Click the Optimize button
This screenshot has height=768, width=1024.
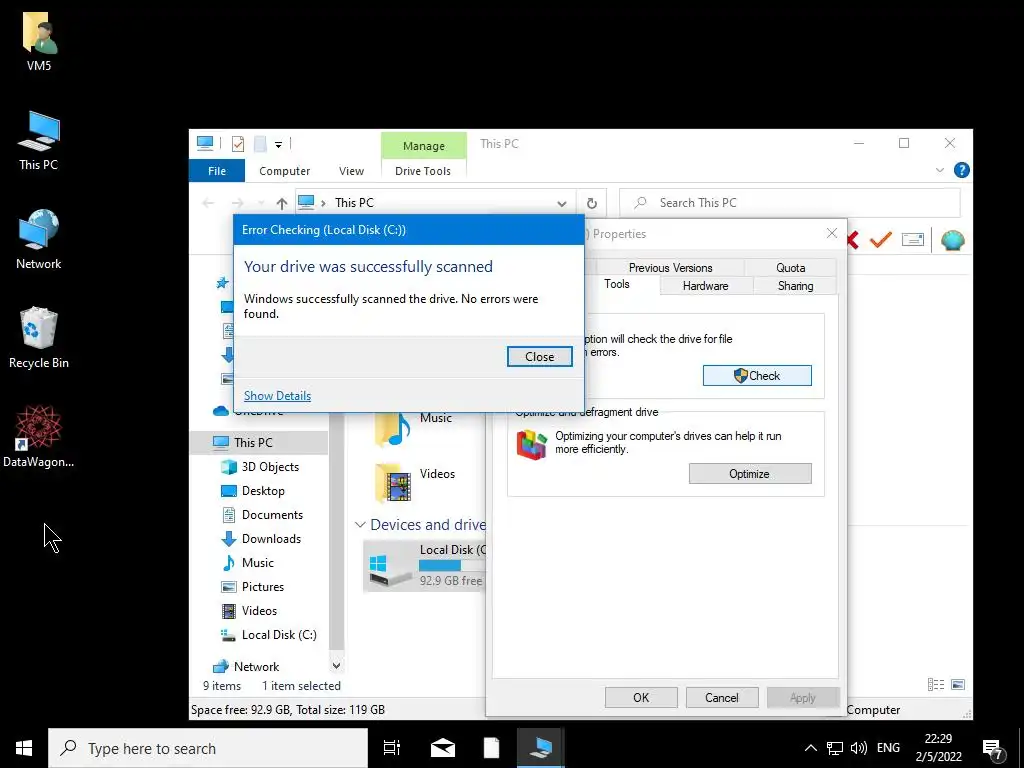[x=750, y=474]
